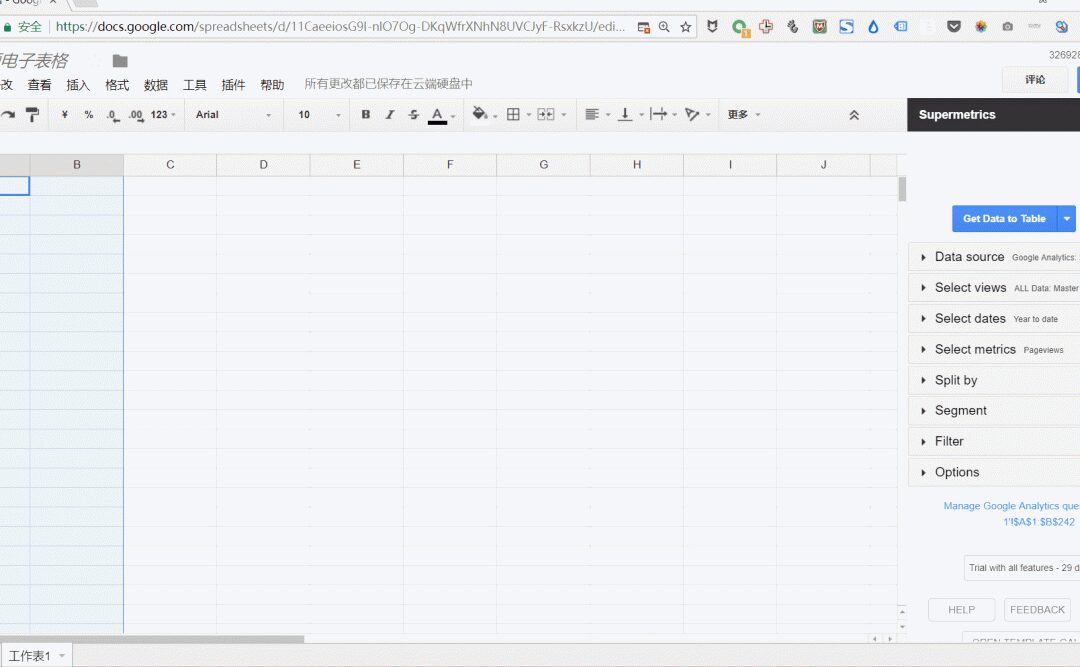The image size is (1080, 667).
Task: Select column E header
Action: [x=357, y=165]
